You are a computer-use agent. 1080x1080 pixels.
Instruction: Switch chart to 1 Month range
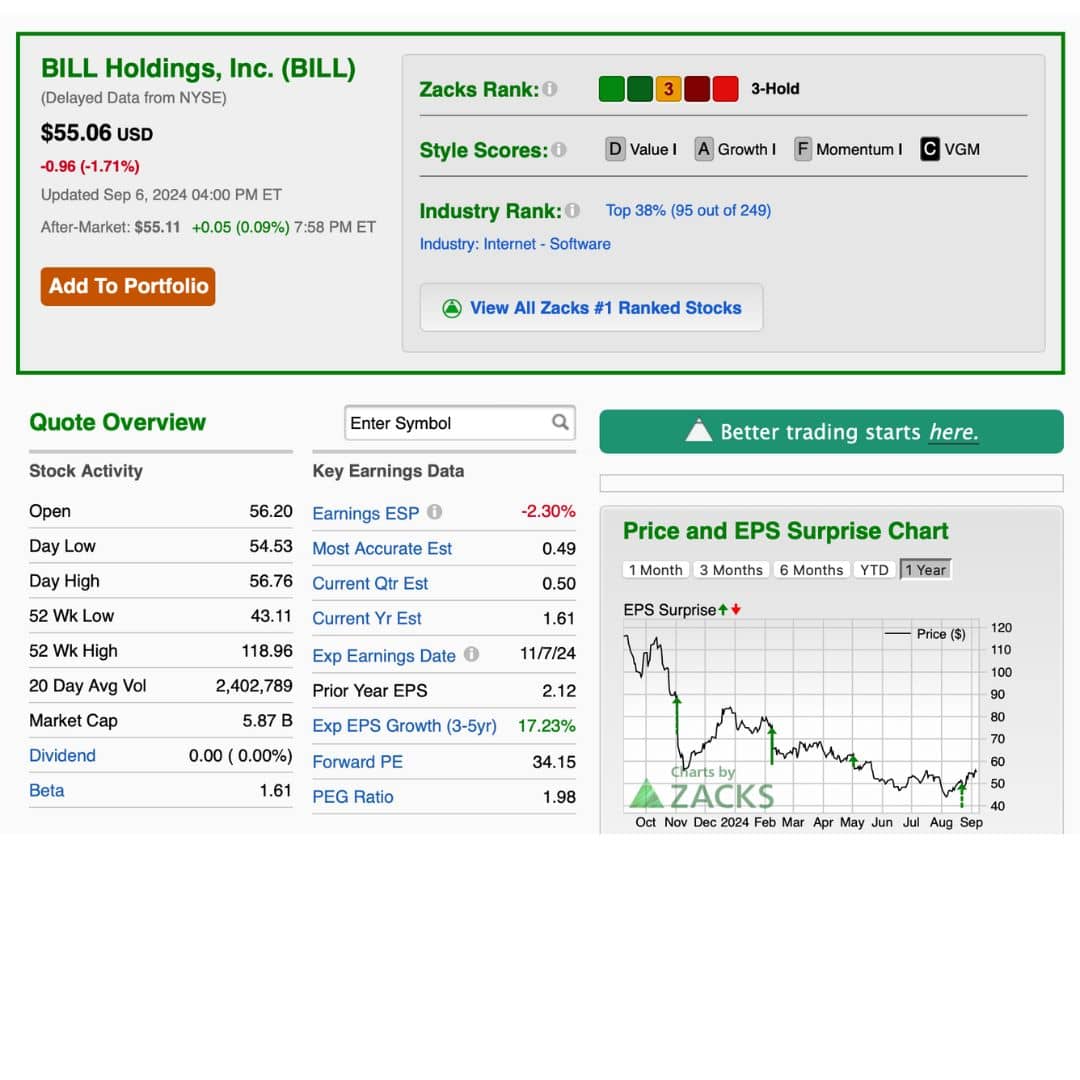[x=655, y=570]
